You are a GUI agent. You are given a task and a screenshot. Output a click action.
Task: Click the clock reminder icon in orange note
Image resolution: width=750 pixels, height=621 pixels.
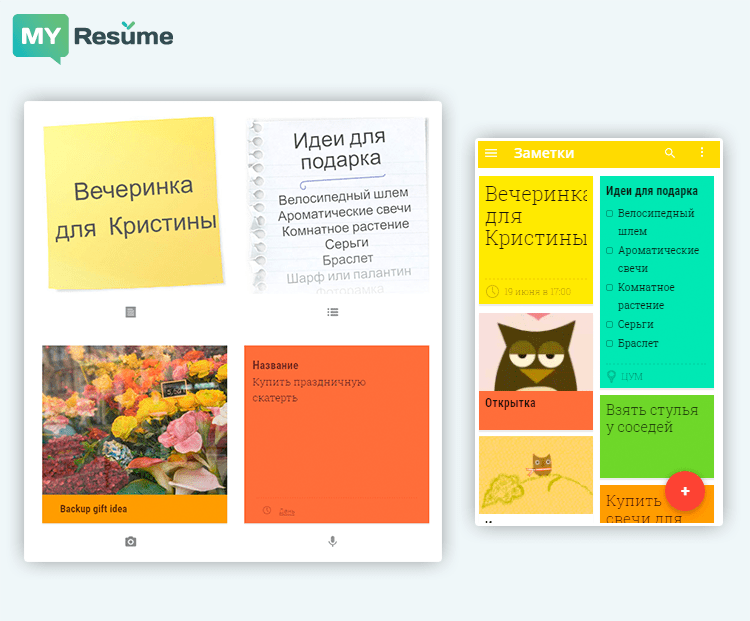pyautogui.click(x=267, y=510)
